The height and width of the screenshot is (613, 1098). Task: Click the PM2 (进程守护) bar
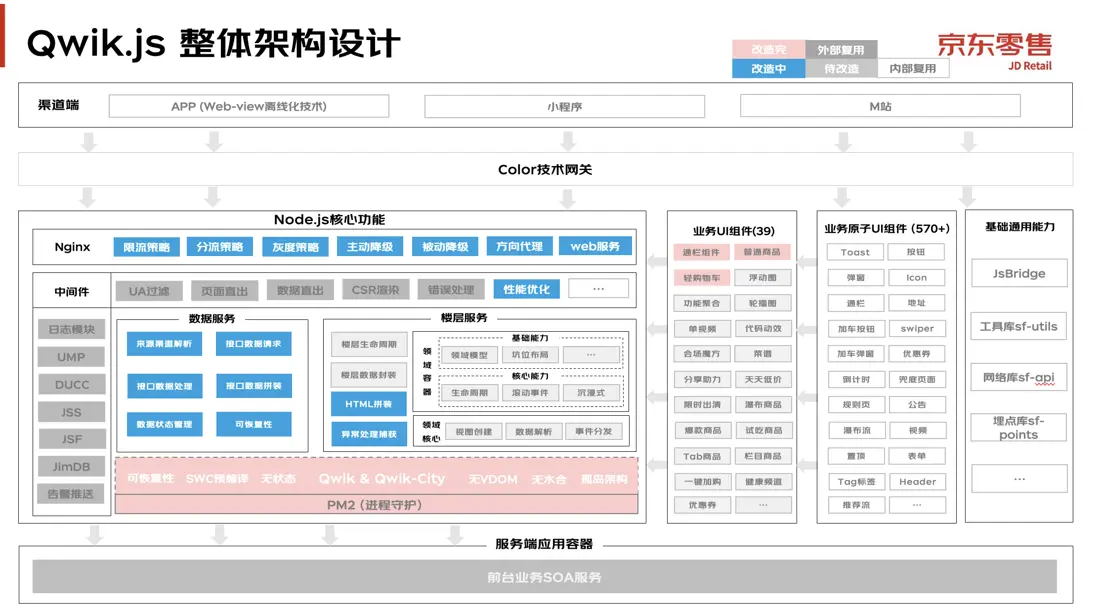376,504
